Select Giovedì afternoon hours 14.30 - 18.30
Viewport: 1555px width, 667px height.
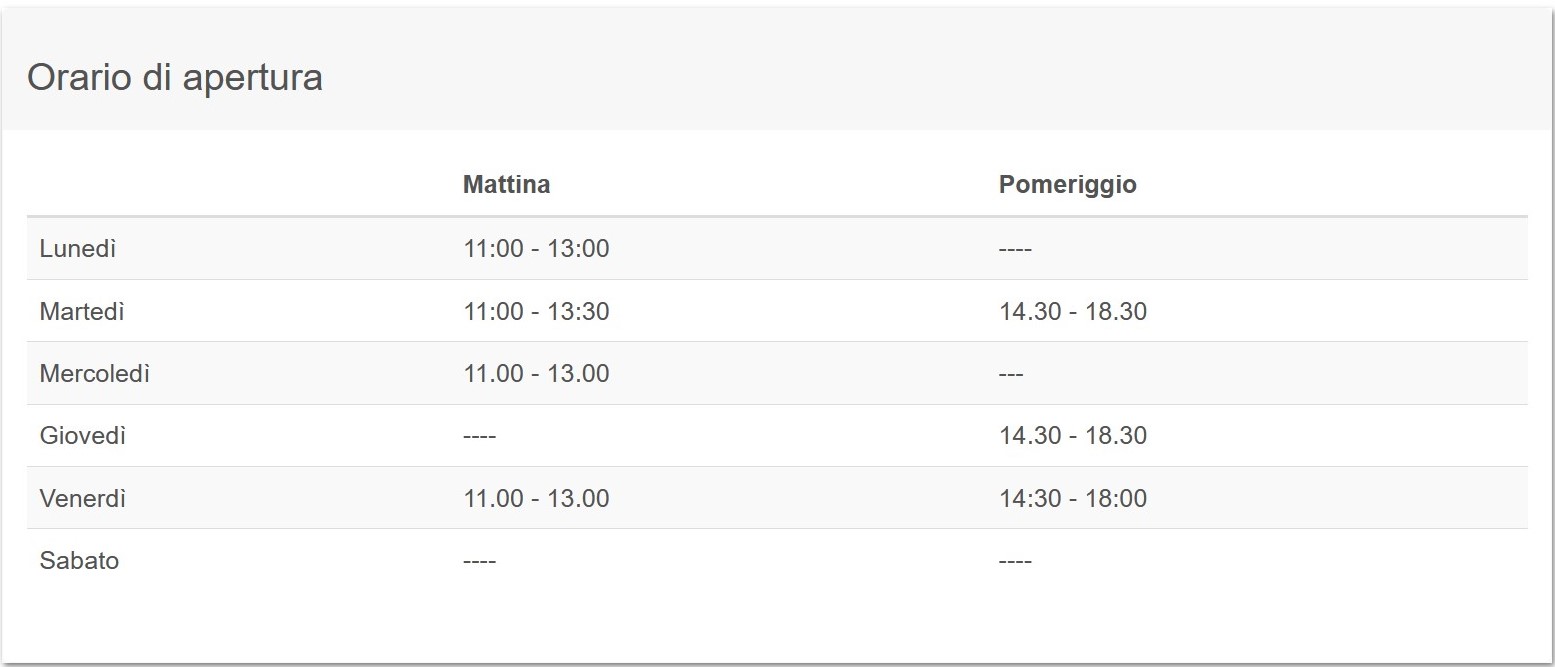(x=1073, y=436)
